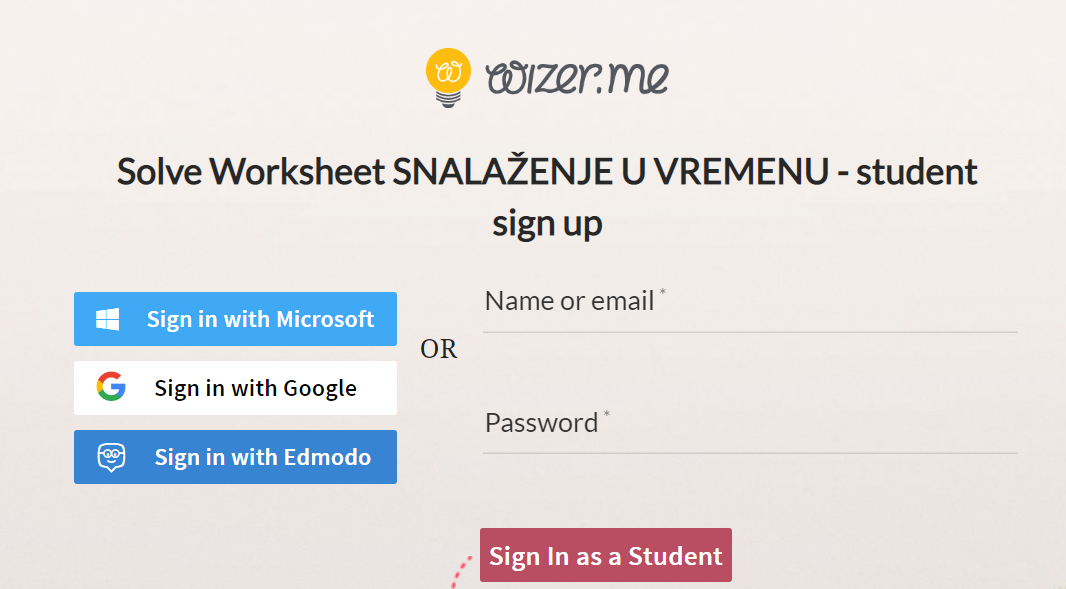Focus the Name or email field
Image resolution: width=1066 pixels, height=589 pixels.
pos(750,307)
